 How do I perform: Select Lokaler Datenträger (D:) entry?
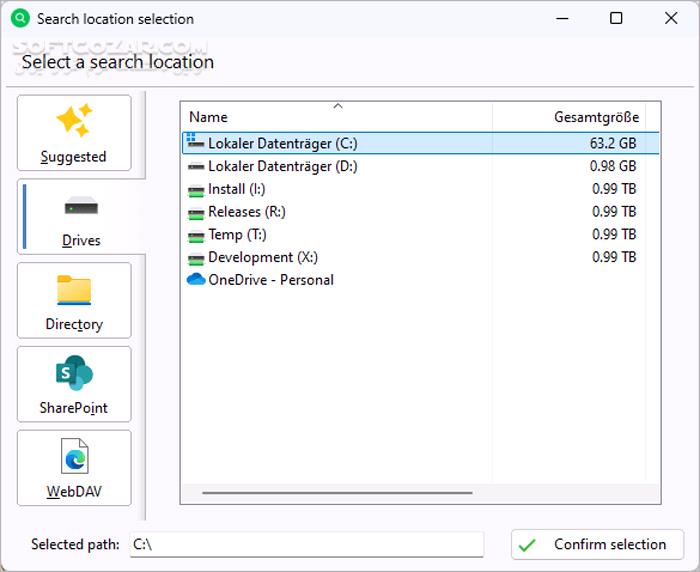coord(282,166)
